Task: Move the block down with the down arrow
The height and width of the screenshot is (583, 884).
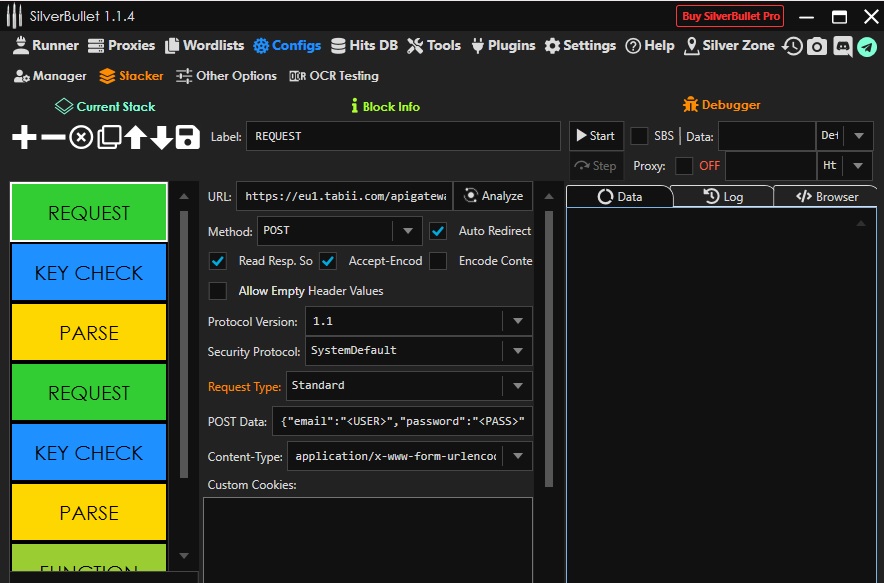Action: [x=161, y=137]
